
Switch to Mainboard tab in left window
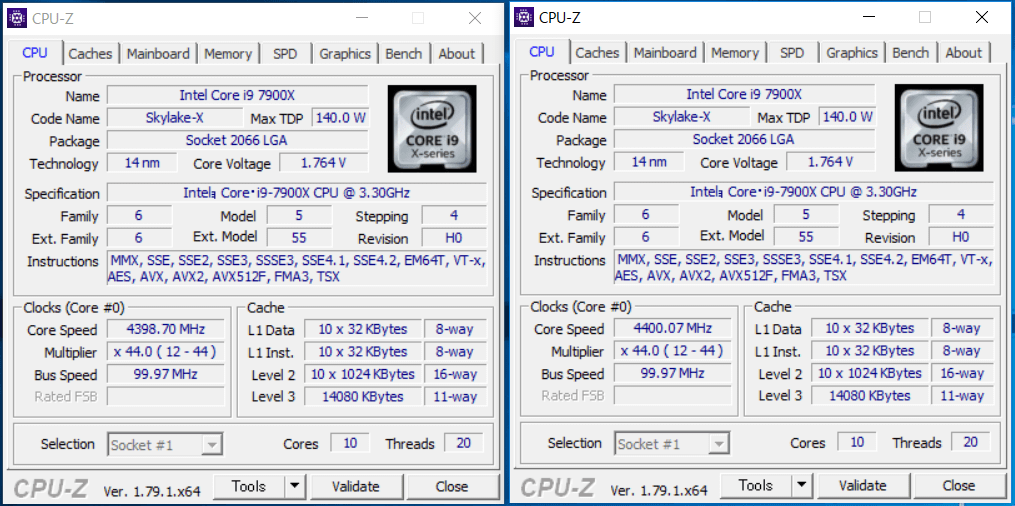tap(158, 54)
